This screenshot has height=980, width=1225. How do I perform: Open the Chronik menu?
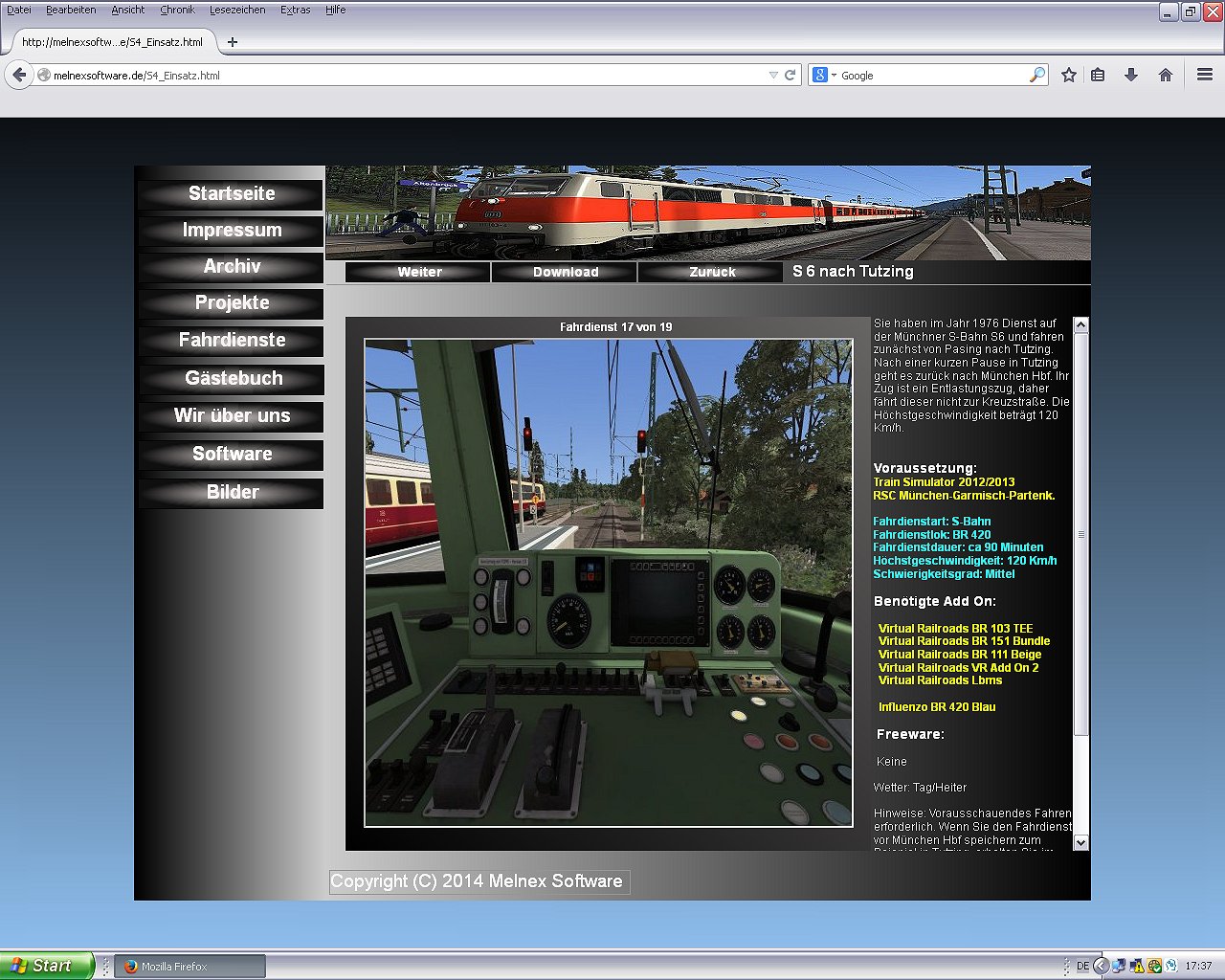177,10
